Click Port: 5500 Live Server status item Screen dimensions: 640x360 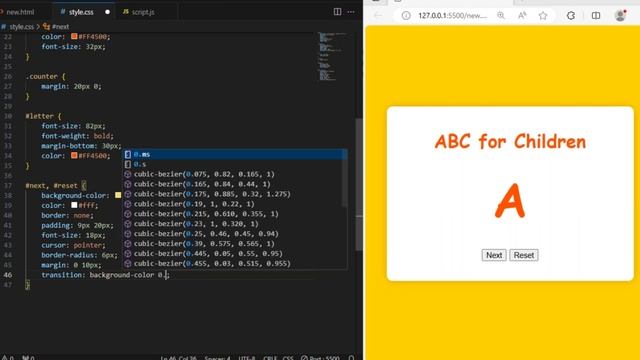pos(321,358)
